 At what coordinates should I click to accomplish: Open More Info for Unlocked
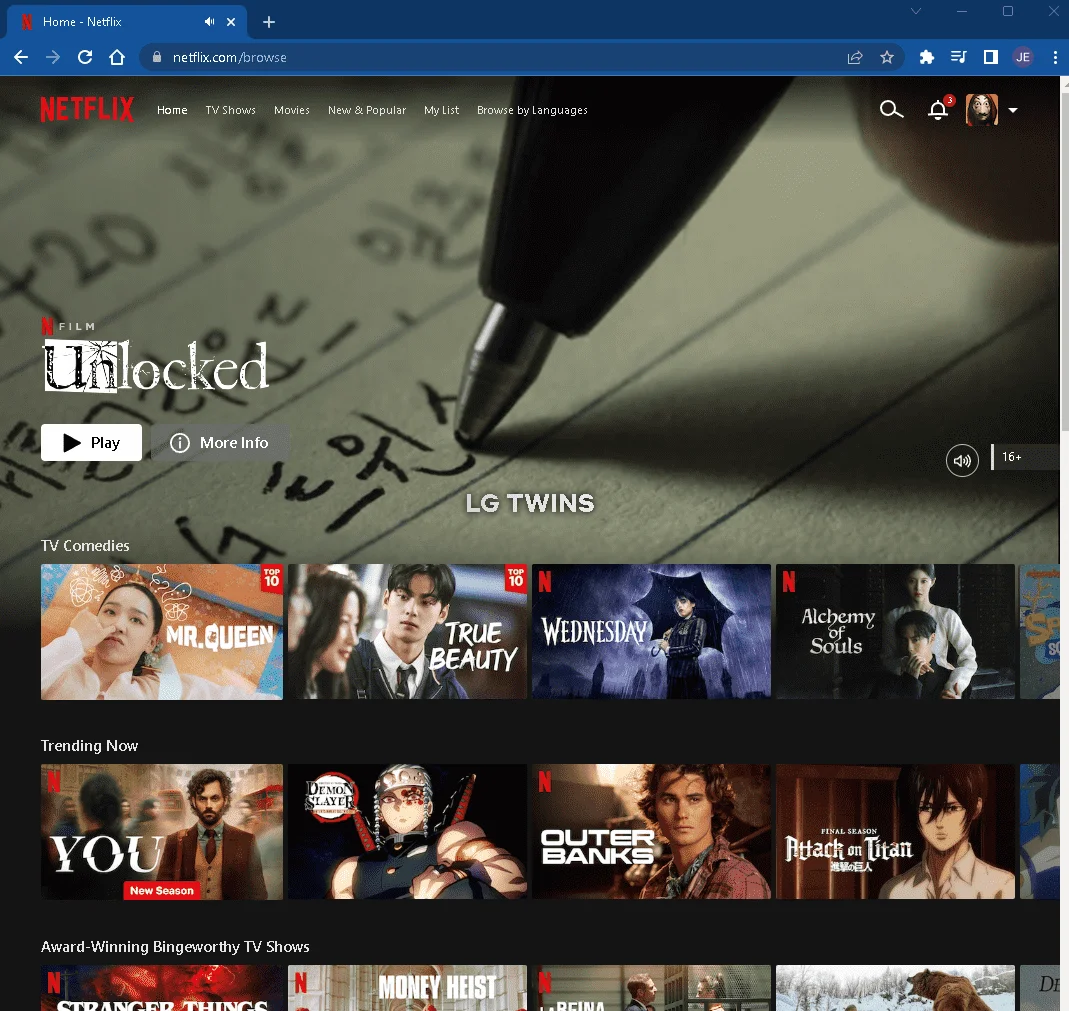coord(220,442)
